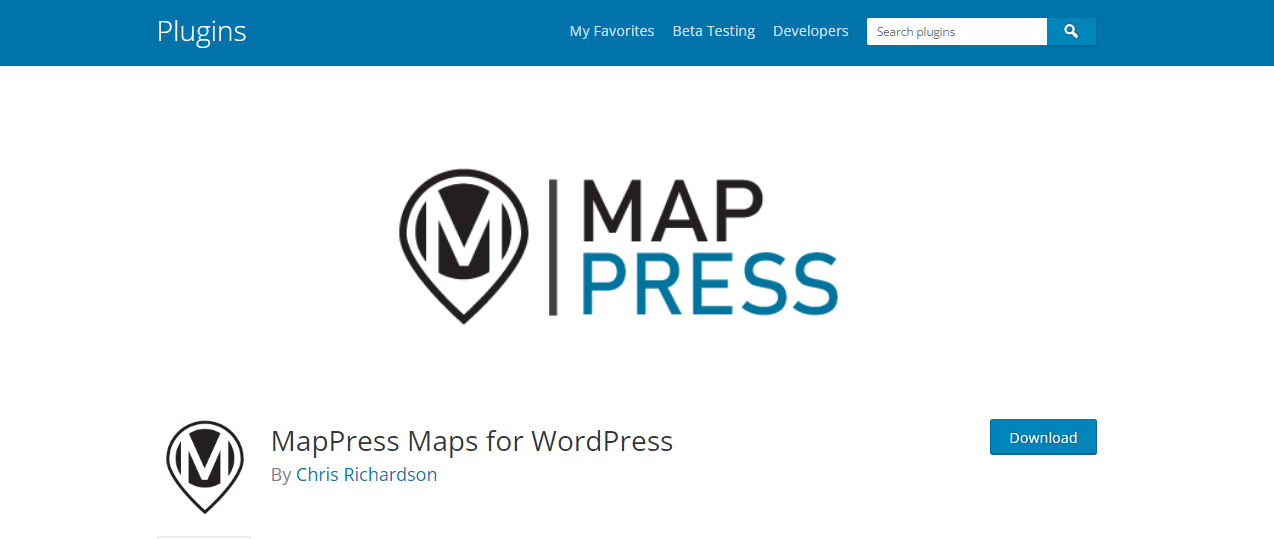Click the small MapPress plugin icon
Screen dimensions: 1274x539
pyautogui.click(x=205, y=467)
